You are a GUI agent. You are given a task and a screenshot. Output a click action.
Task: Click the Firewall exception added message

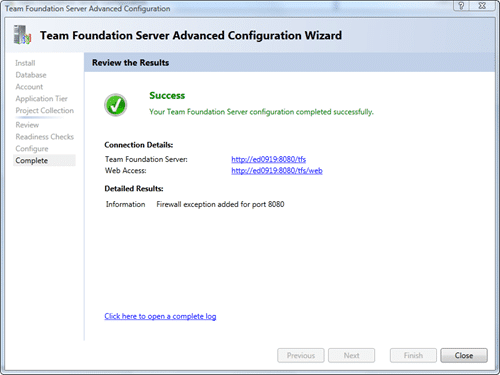(220, 204)
